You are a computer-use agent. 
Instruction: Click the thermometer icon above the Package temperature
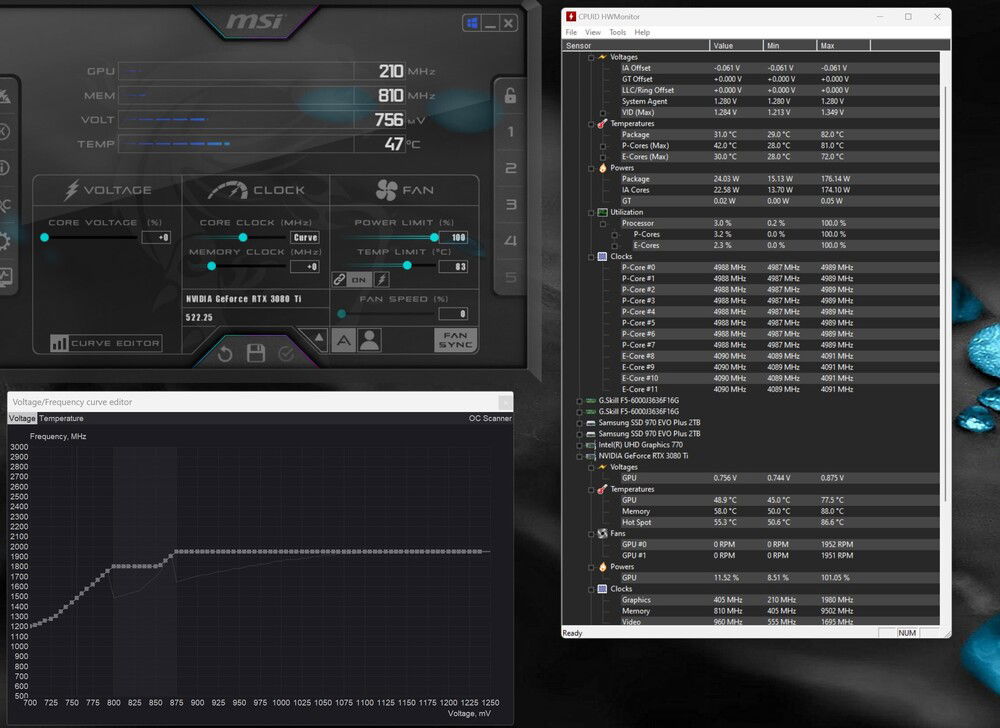coord(602,124)
